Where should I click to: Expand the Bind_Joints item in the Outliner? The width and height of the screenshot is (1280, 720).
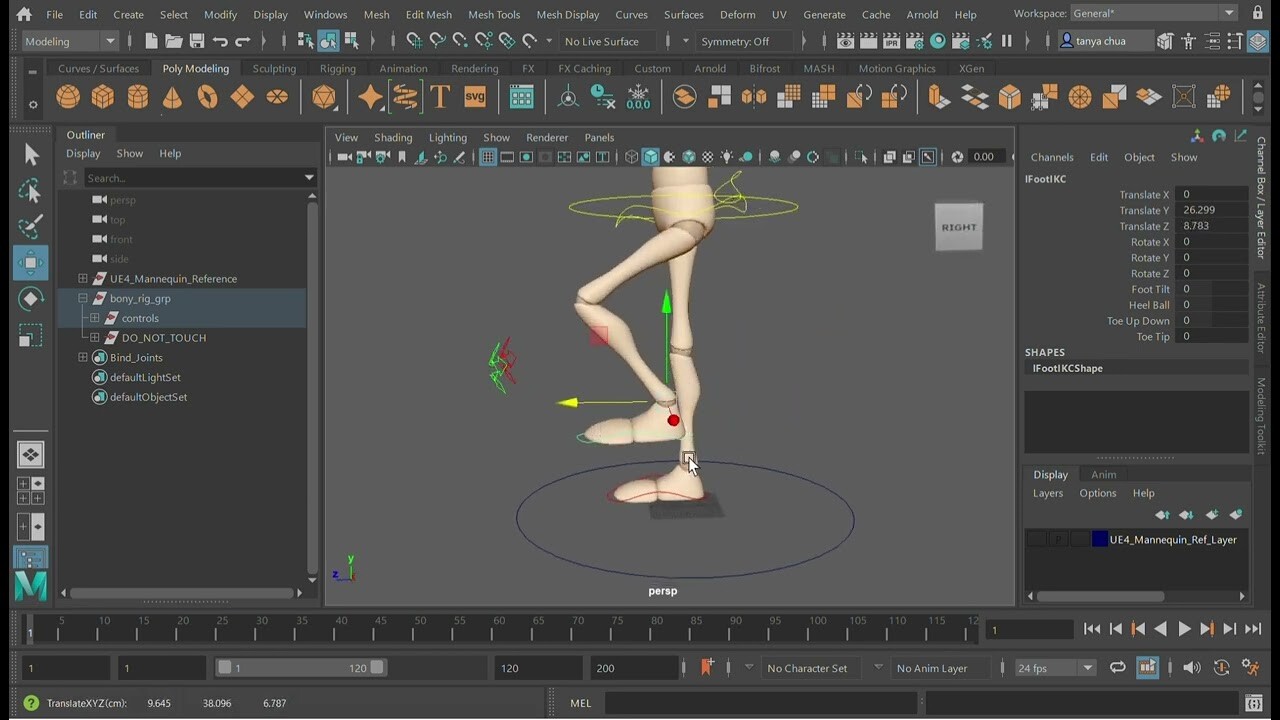click(84, 357)
